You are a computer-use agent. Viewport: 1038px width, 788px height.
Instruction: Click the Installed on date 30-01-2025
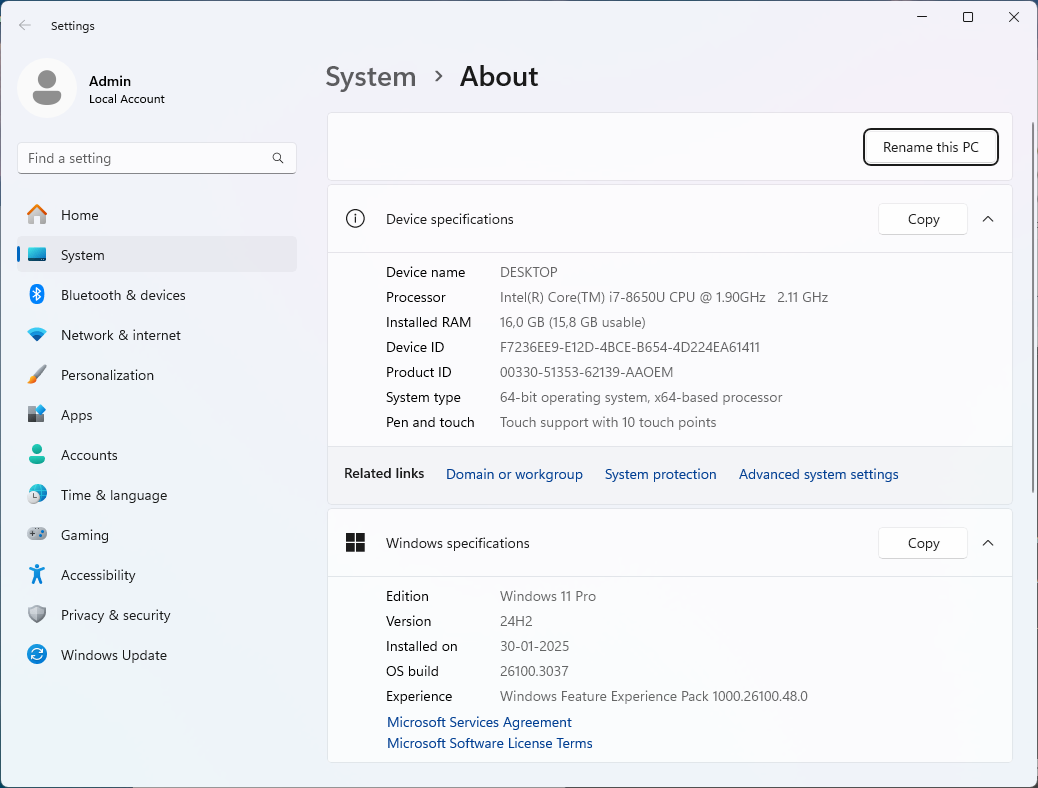point(534,646)
